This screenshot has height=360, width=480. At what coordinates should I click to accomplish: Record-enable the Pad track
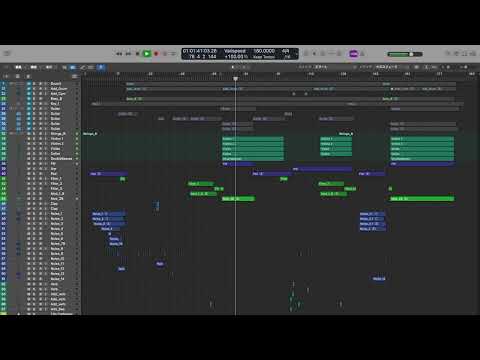[40, 174]
